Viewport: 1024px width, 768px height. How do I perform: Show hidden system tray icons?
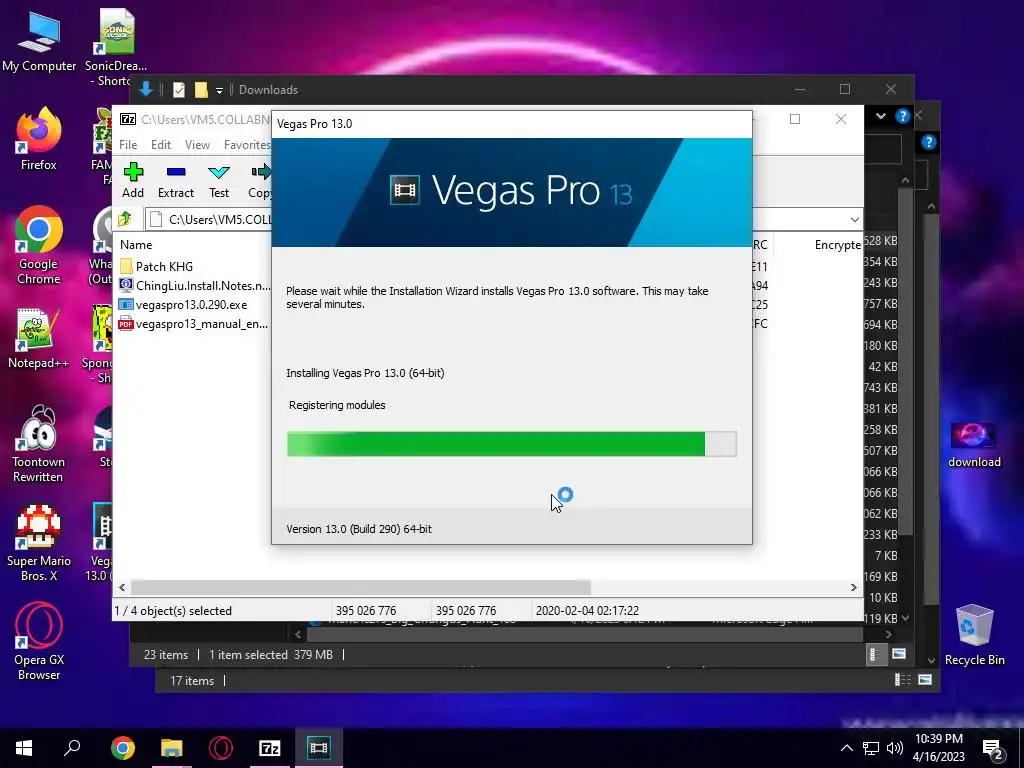846,748
